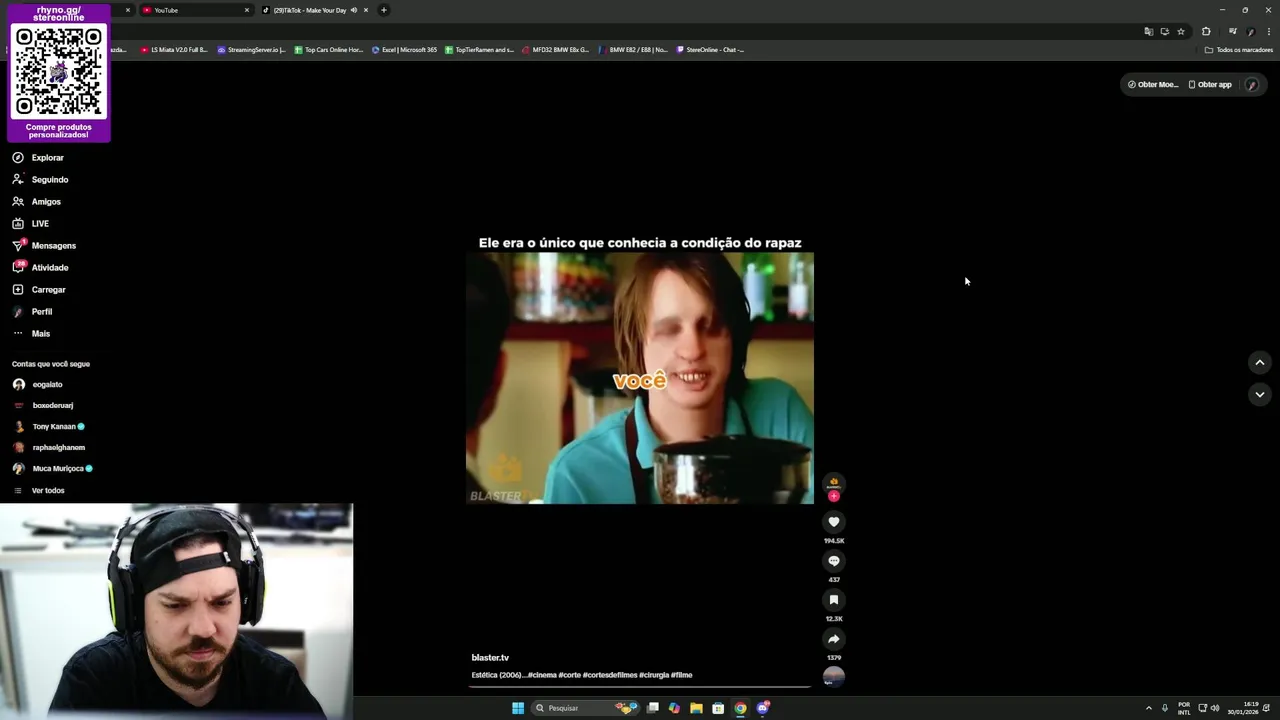Open the volume control in system tray
Screen dimensions: 1280x720
[x=1215, y=708]
